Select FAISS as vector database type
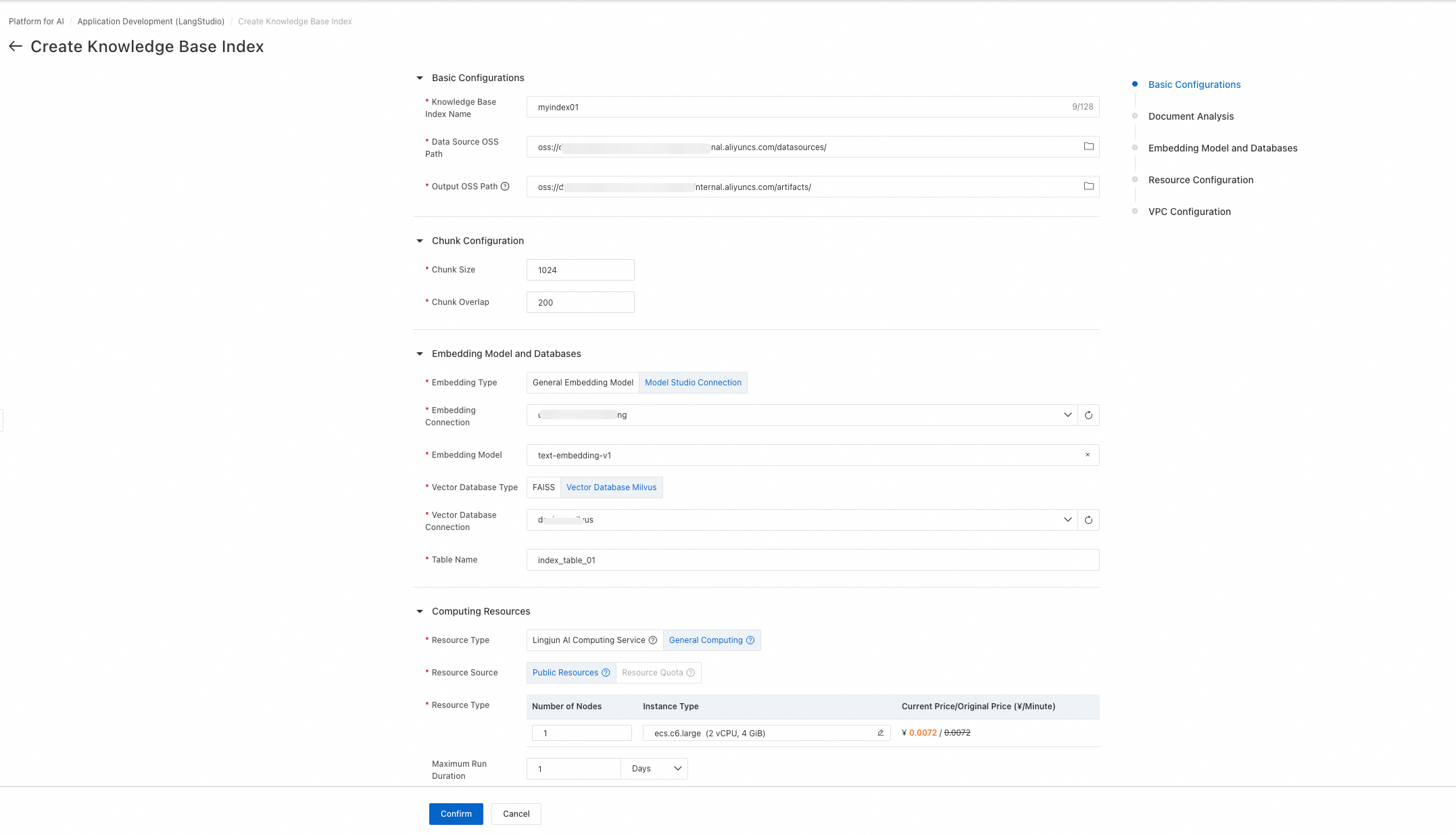Screen dimensions: 1456x835 coord(543,487)
